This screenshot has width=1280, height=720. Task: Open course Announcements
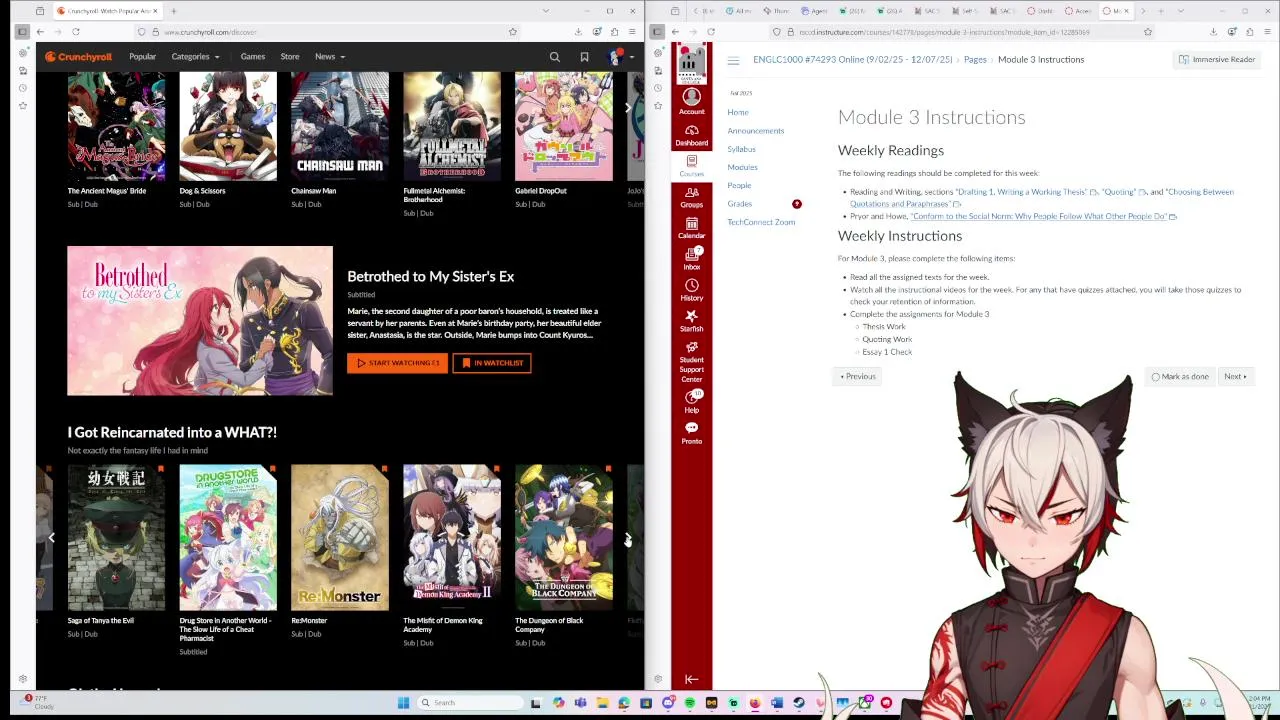pyautogui.click(x=756, y=131)
